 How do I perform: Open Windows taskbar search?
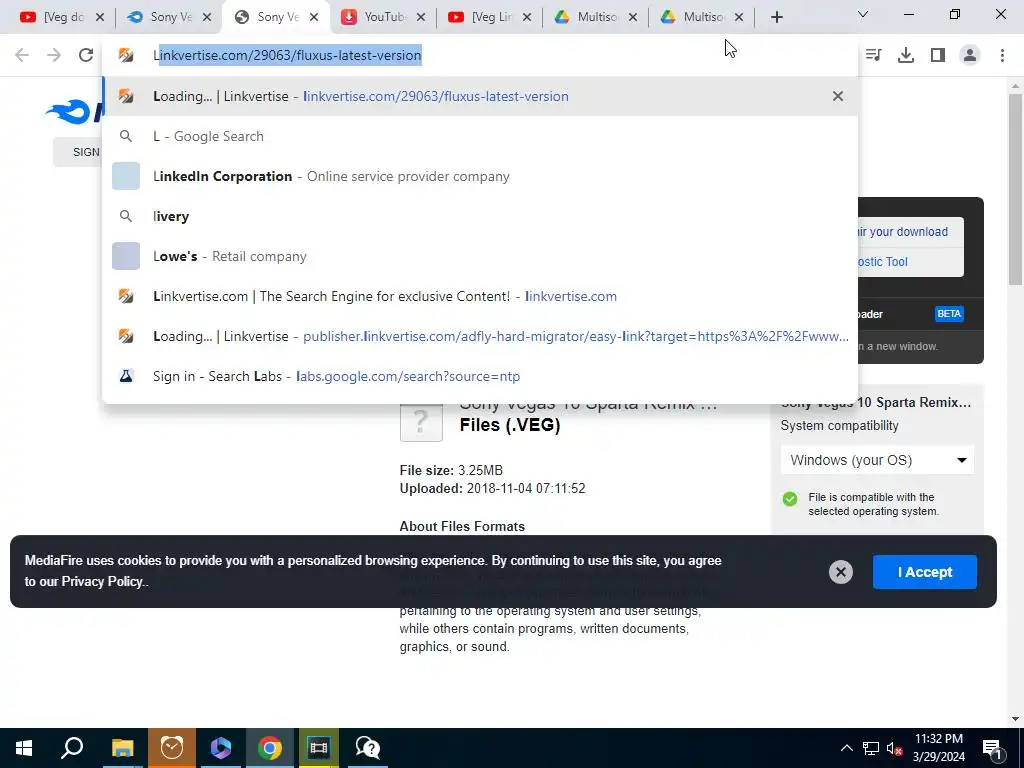pos(72,748)
